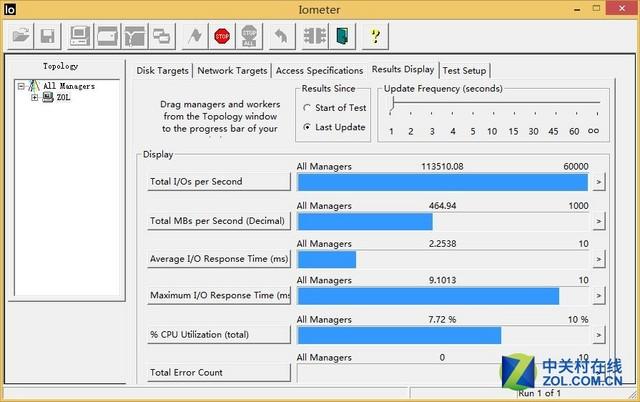Click the Total MBs per Second progress bar
The height and width of the screenshot is (402, 640).
pyautogui.click(x=443, y=221)
